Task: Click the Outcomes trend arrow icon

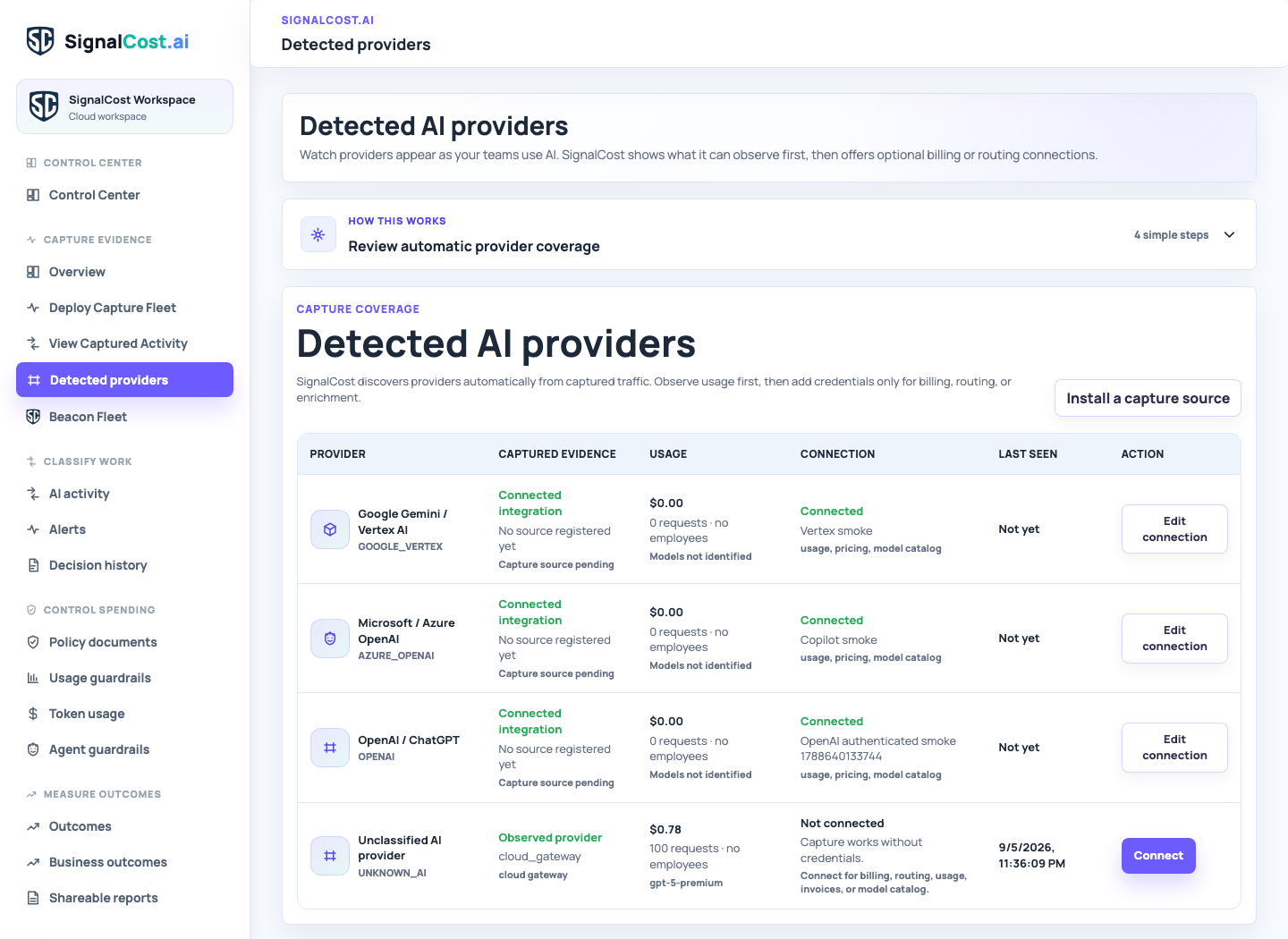Action: click(x=33, y=826)
